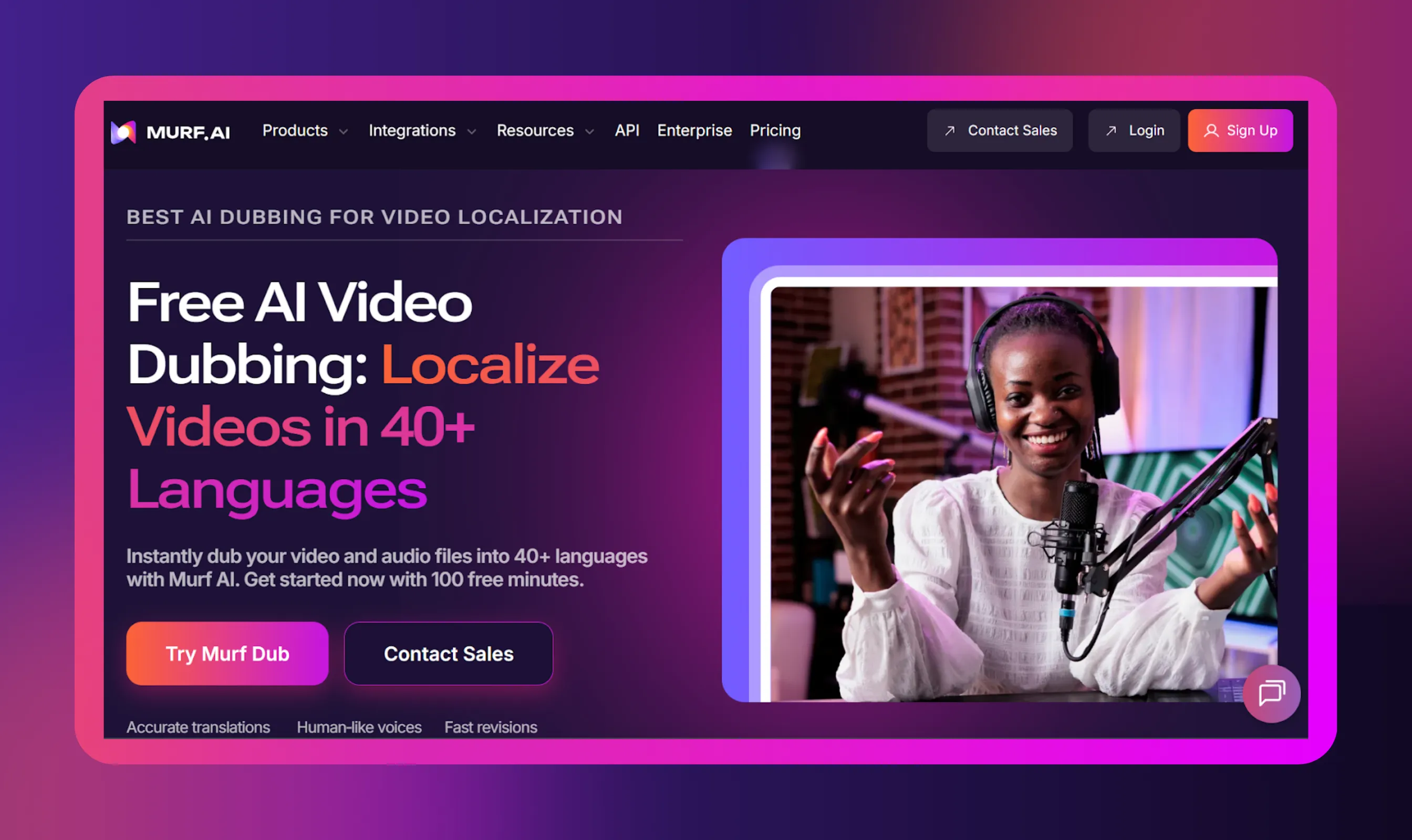Image resolution: width=1412 pixels, height=840 pixels.
Task: Click the Murf.AI logo icon
Action: pyautogui.click(x=123, y=132)
